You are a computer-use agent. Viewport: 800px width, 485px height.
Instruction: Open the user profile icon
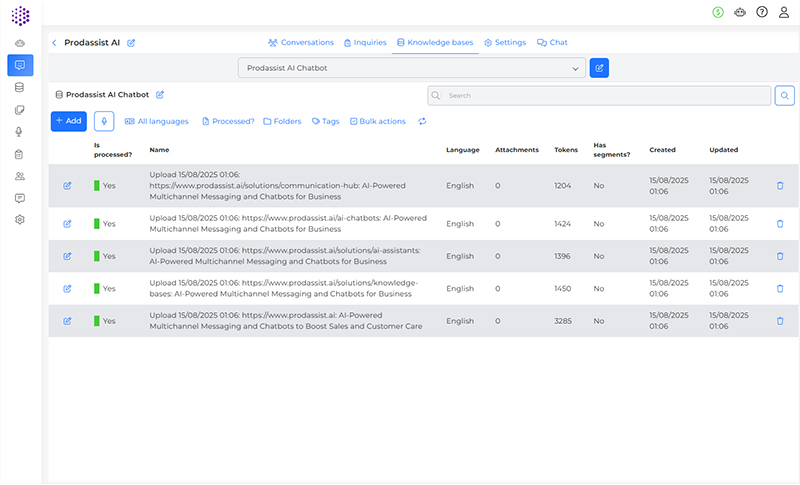click(783, 12)
